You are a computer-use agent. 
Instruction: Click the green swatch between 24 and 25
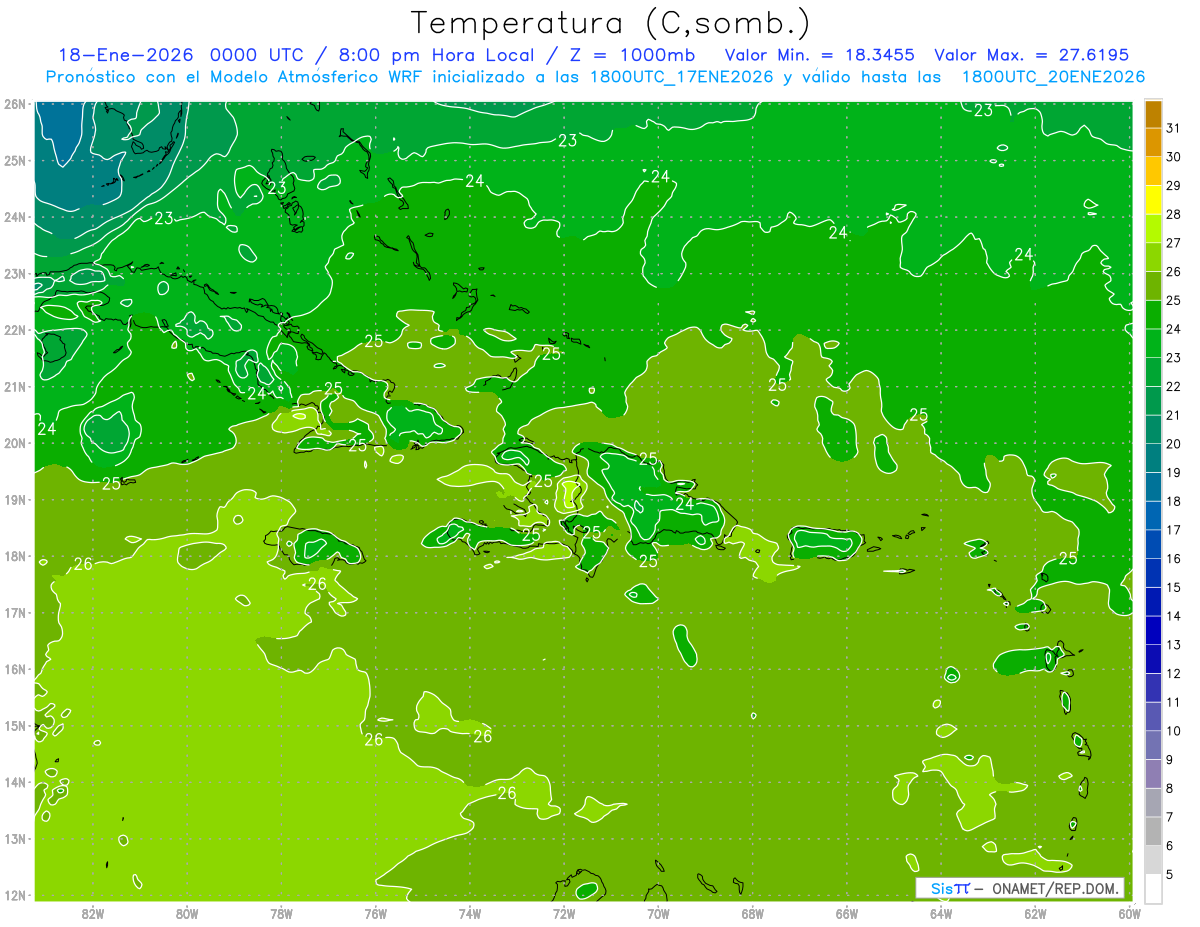pyautogui.click(x=1153, y=315)
